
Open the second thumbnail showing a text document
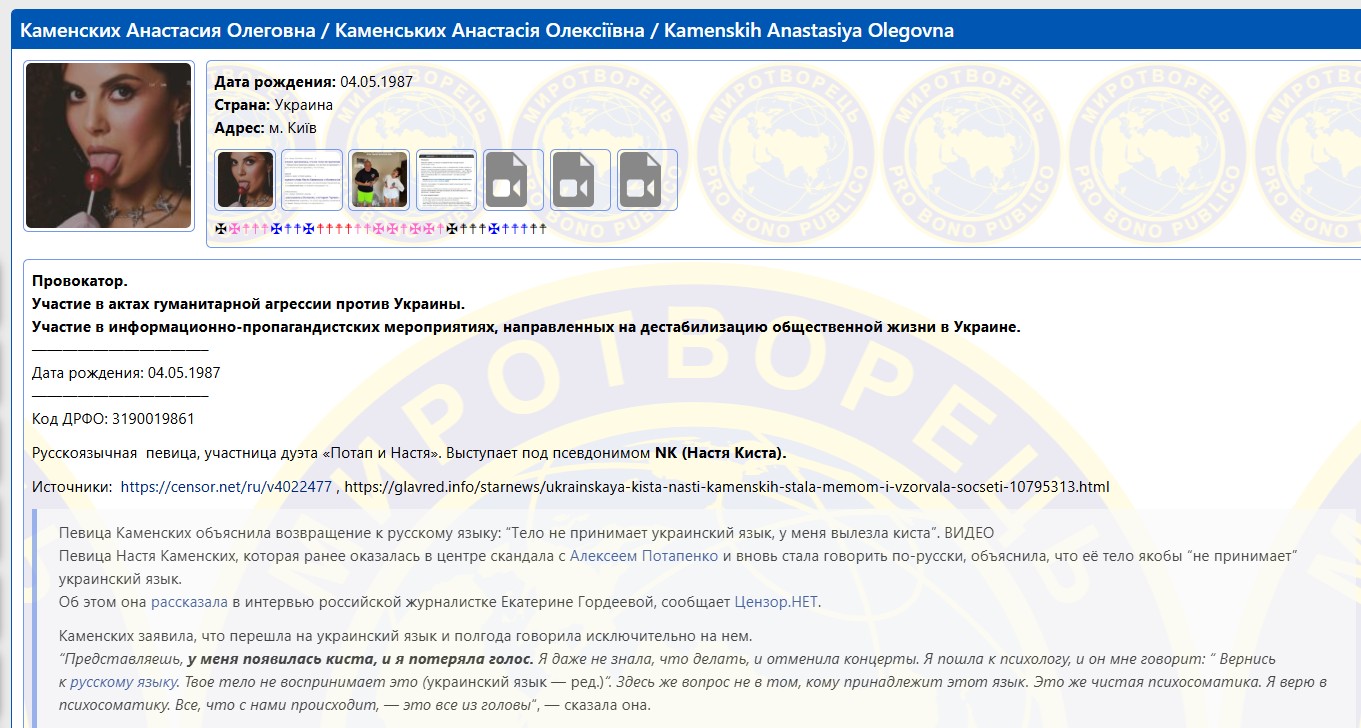tap(312, 180)
